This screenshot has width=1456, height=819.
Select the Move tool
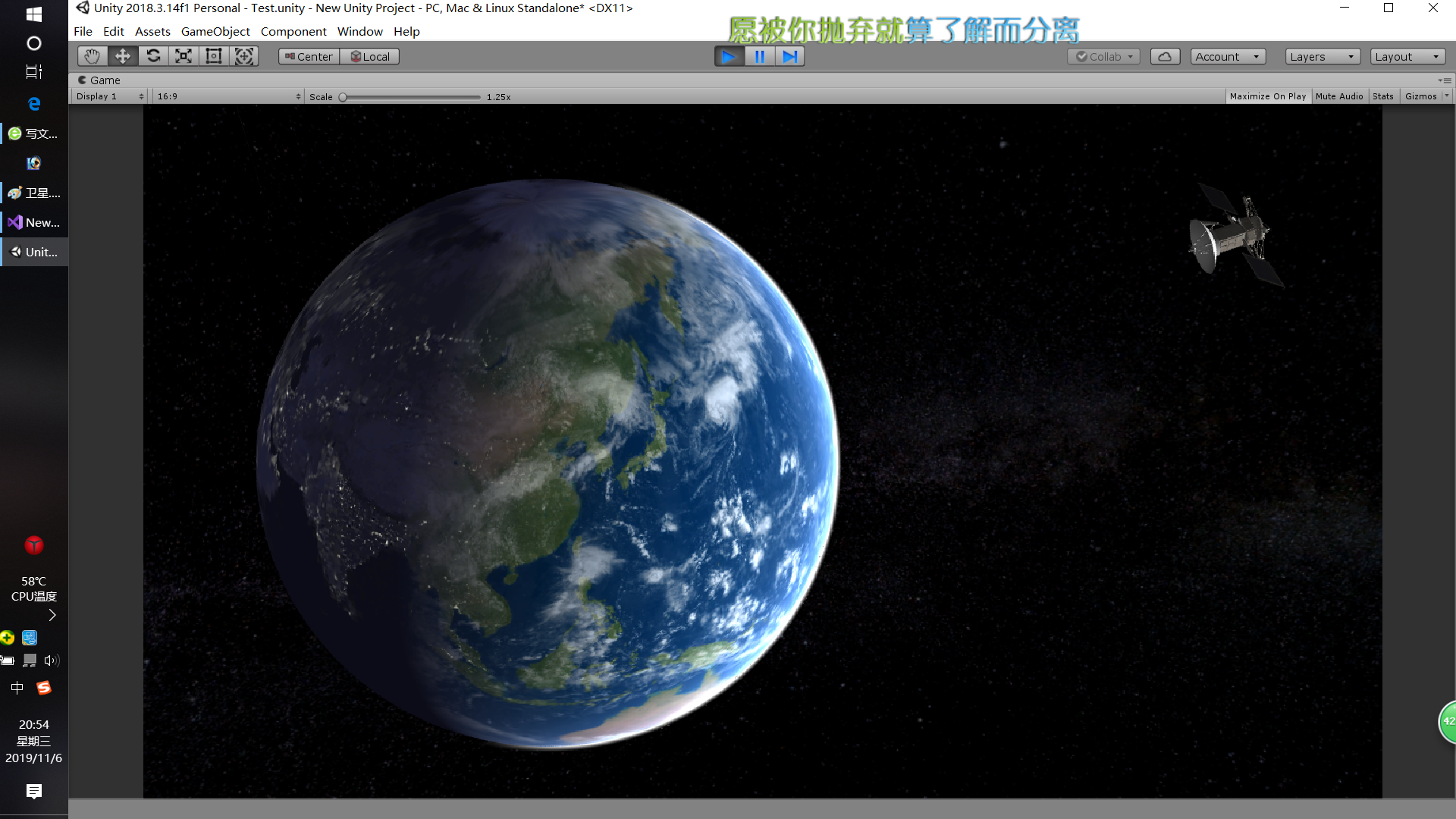coord(122,55)
